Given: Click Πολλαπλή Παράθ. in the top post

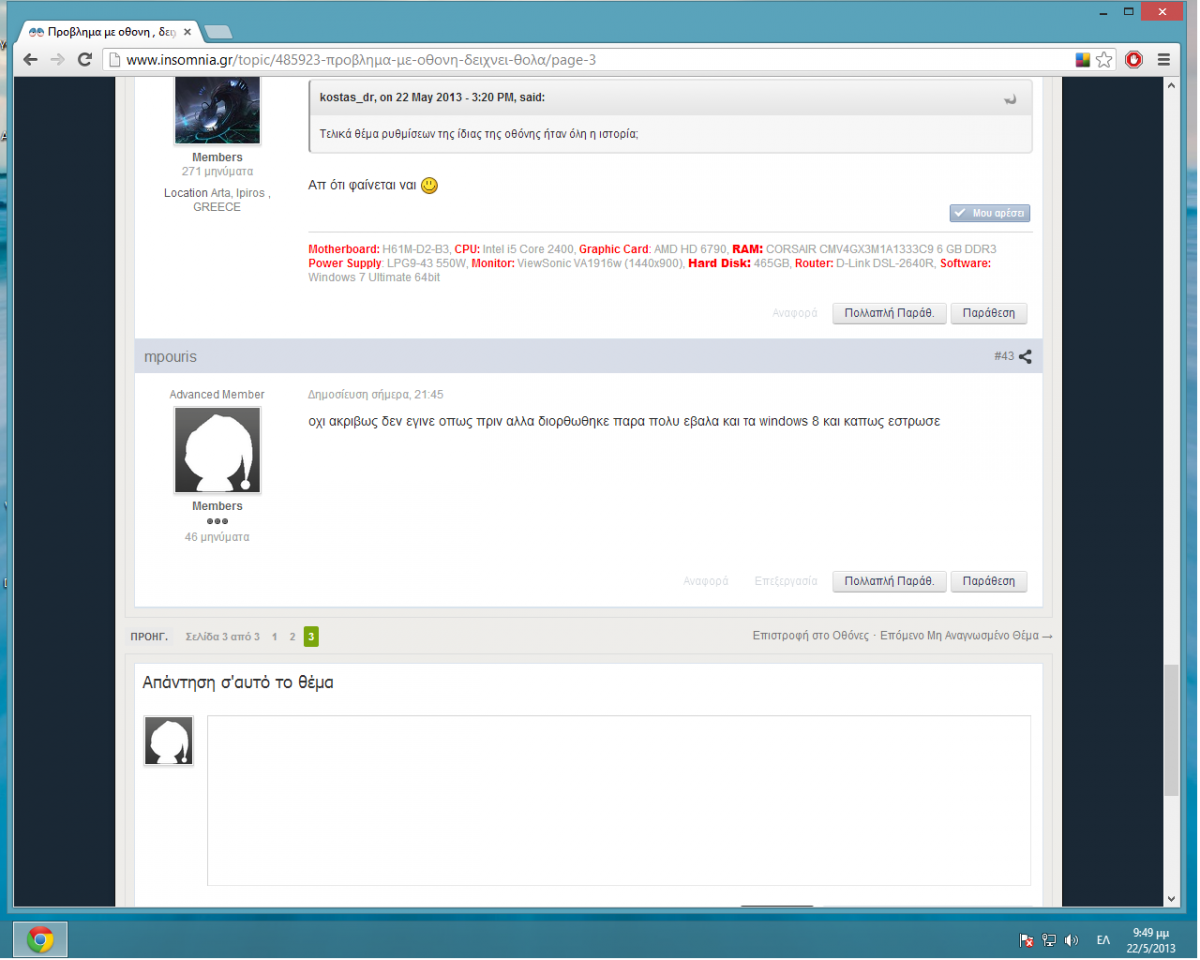Looking at the screenshot, I should [x=889, y=313].
